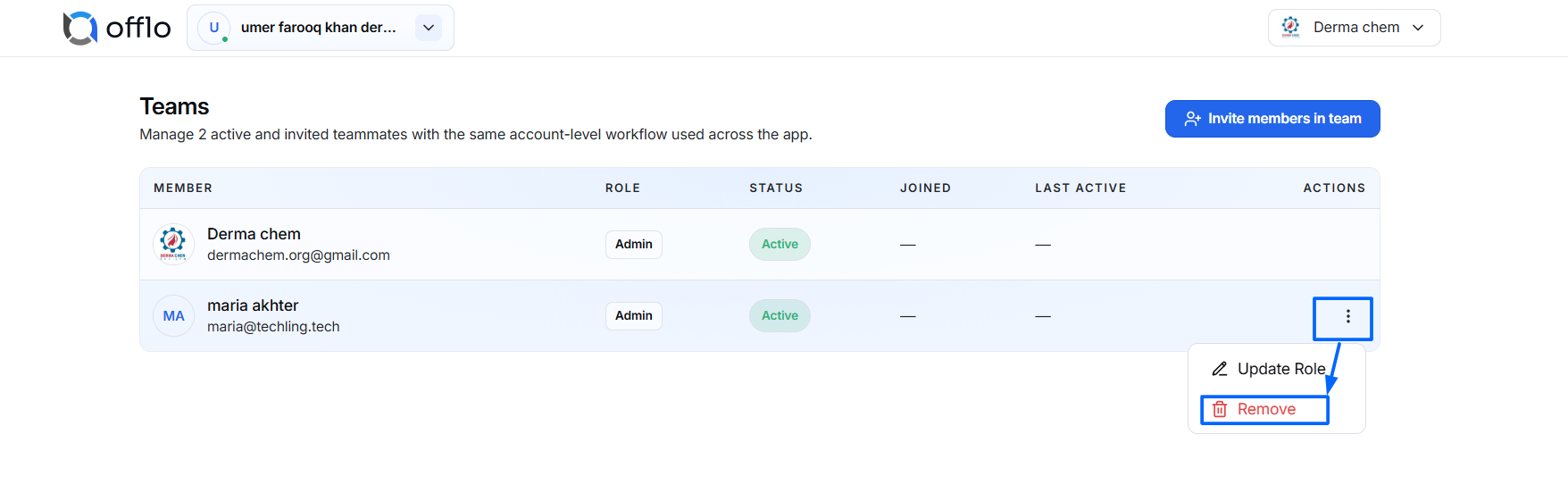Click the U user avatar circle
Image resolution: width=1568 pixels, height=485 pixels.
click(x=213, y=28)
